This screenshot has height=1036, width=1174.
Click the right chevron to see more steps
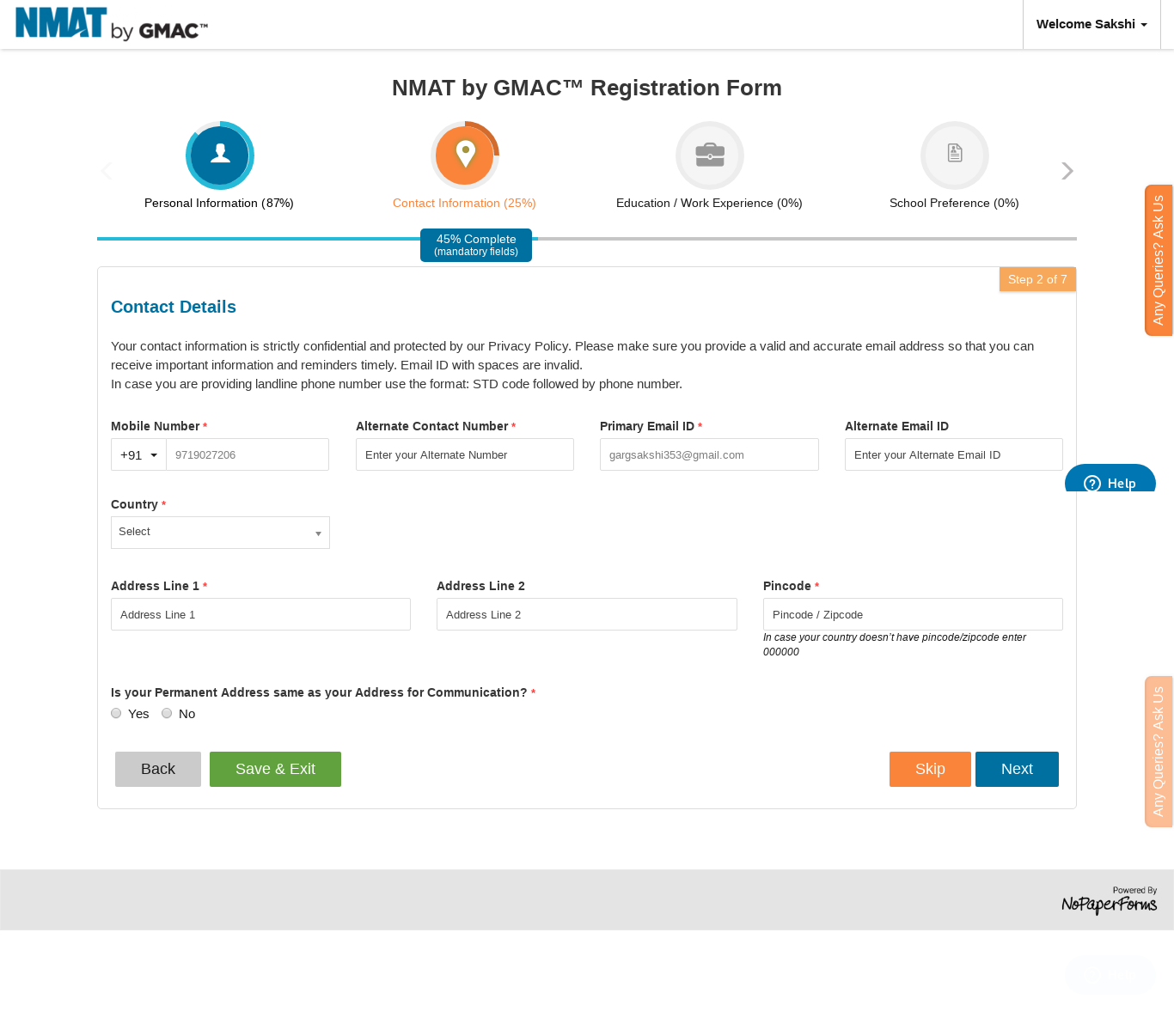point(1067,170)
